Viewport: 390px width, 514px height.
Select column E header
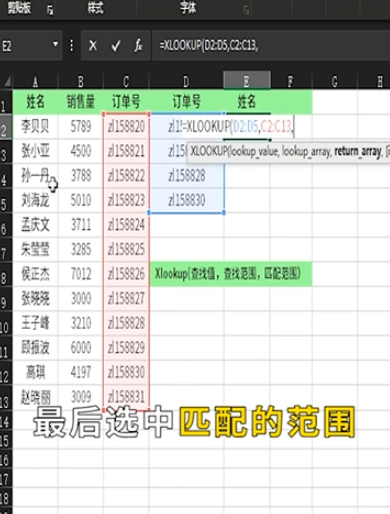[246, 81]
